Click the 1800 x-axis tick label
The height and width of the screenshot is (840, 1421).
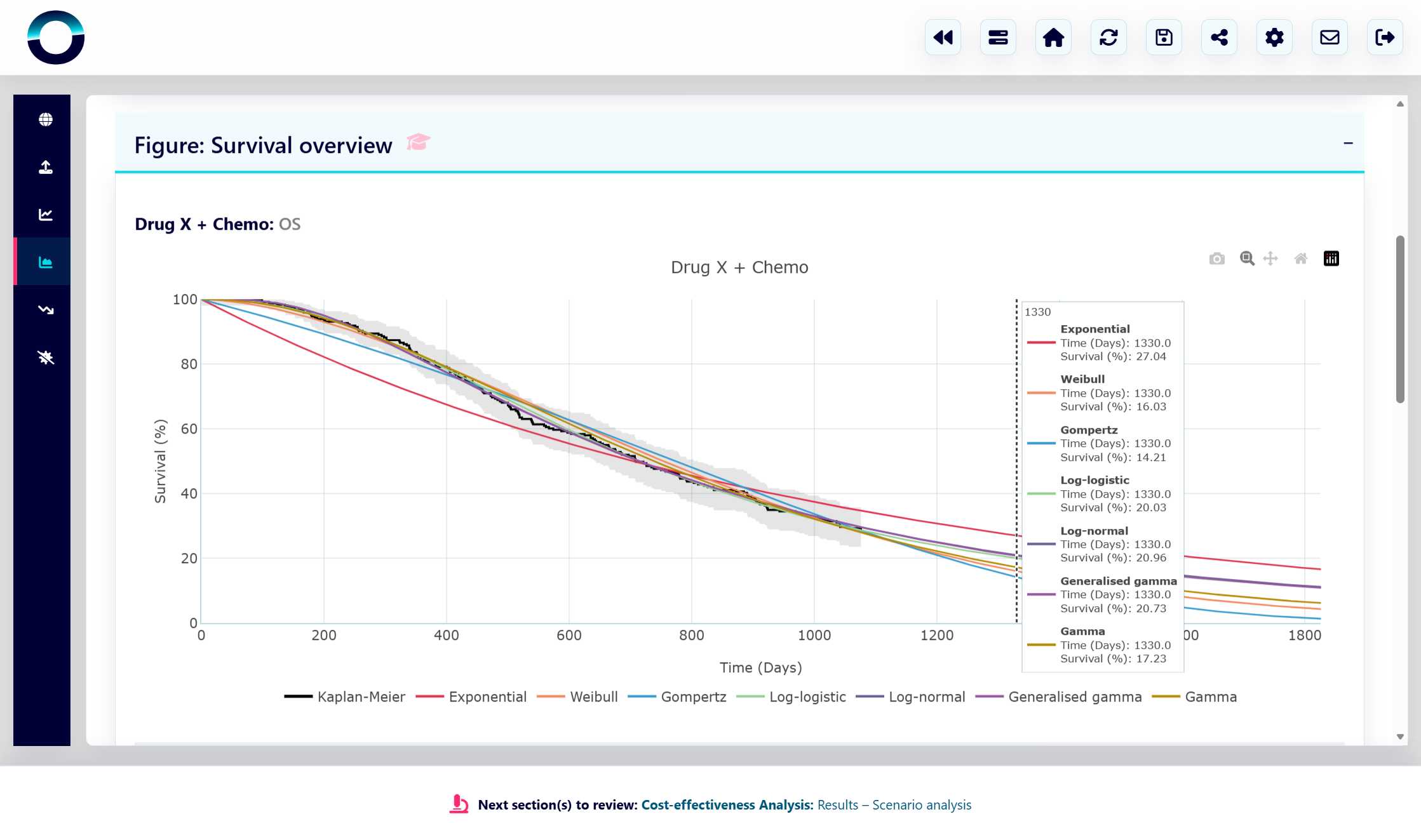click(1305, 635)
